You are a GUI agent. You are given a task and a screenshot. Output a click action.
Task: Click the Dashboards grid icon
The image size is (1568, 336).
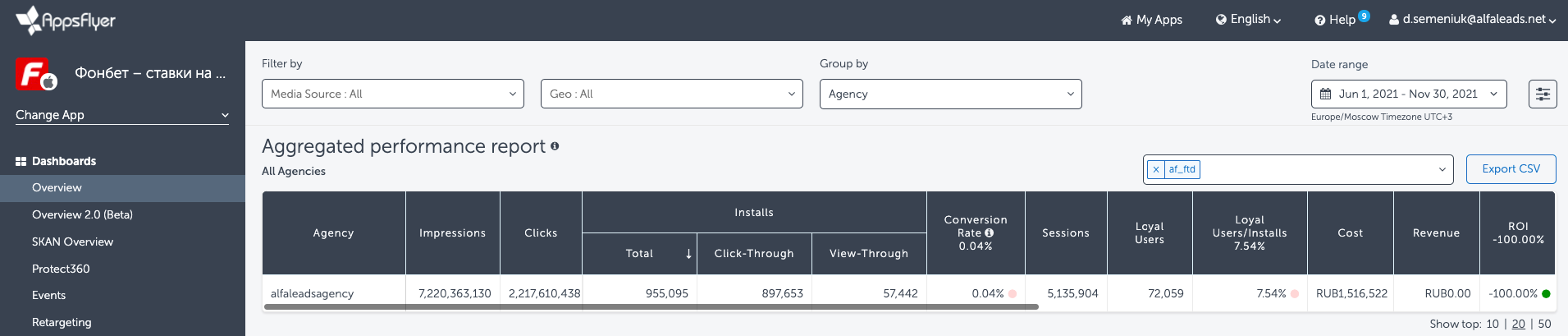21,162
